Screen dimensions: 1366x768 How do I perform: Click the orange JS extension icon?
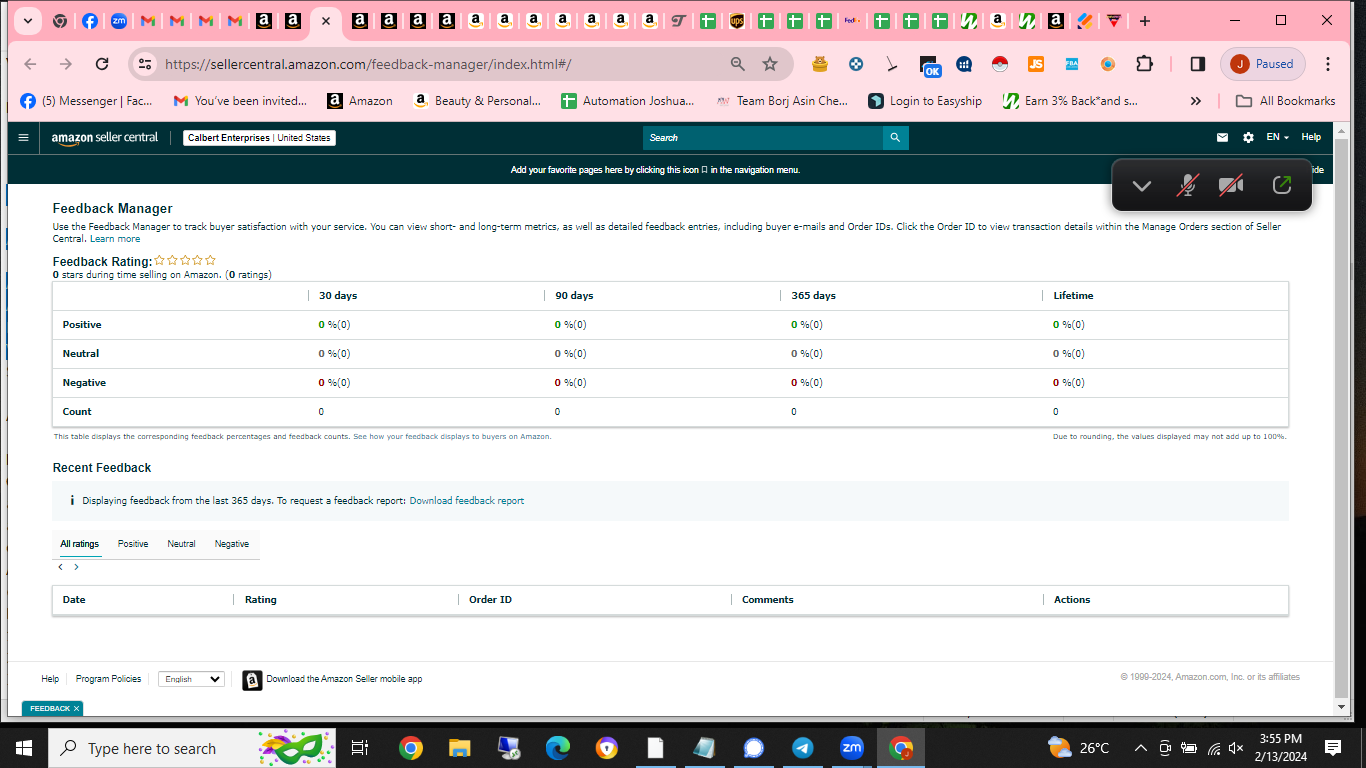tap(1036, 64)
